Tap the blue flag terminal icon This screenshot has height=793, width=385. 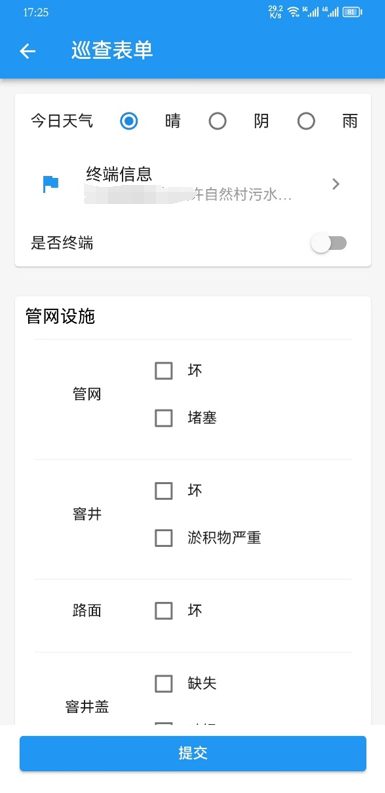click(x=51, y=184)
